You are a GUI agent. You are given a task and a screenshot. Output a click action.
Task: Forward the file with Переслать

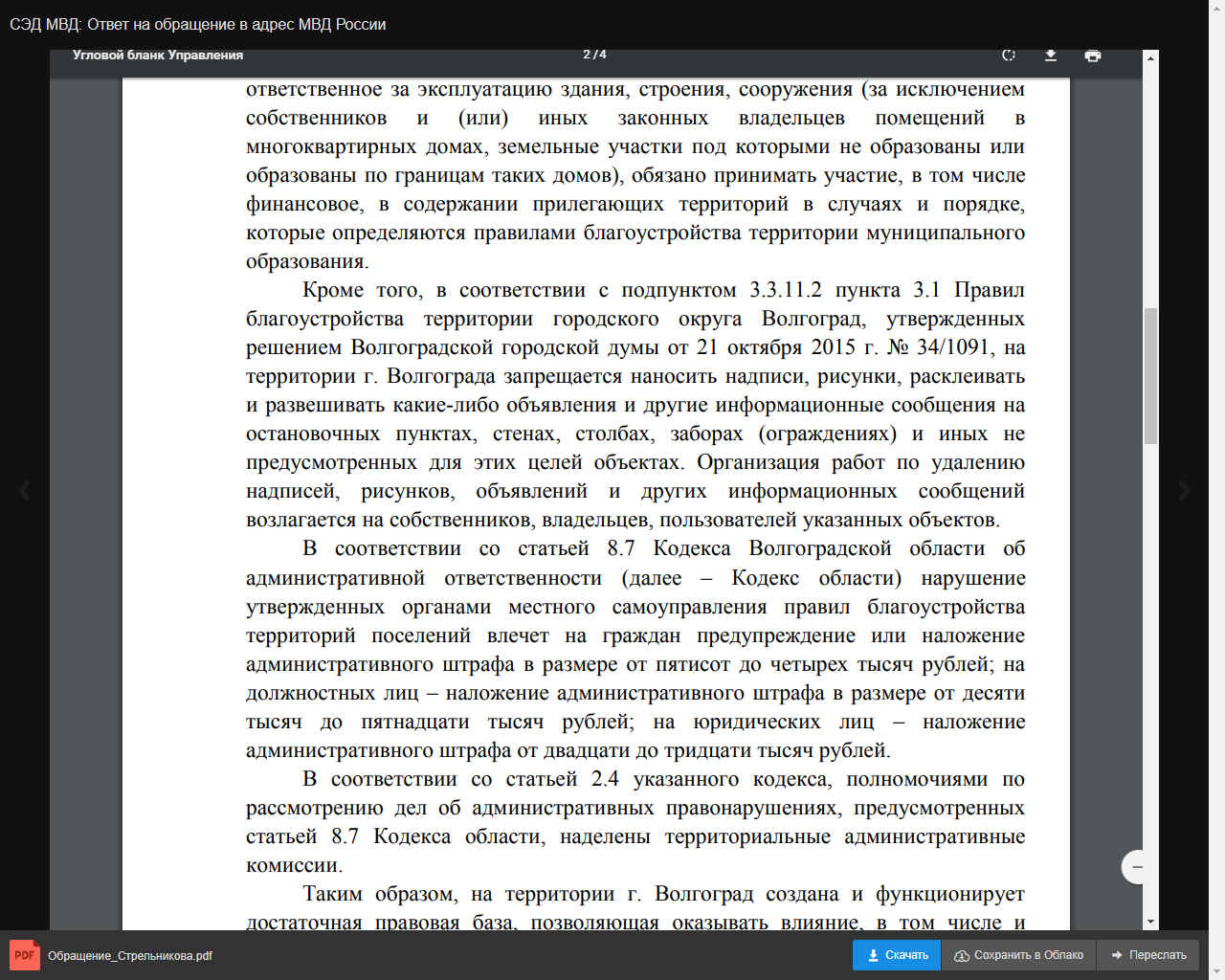pos(1148,955)
